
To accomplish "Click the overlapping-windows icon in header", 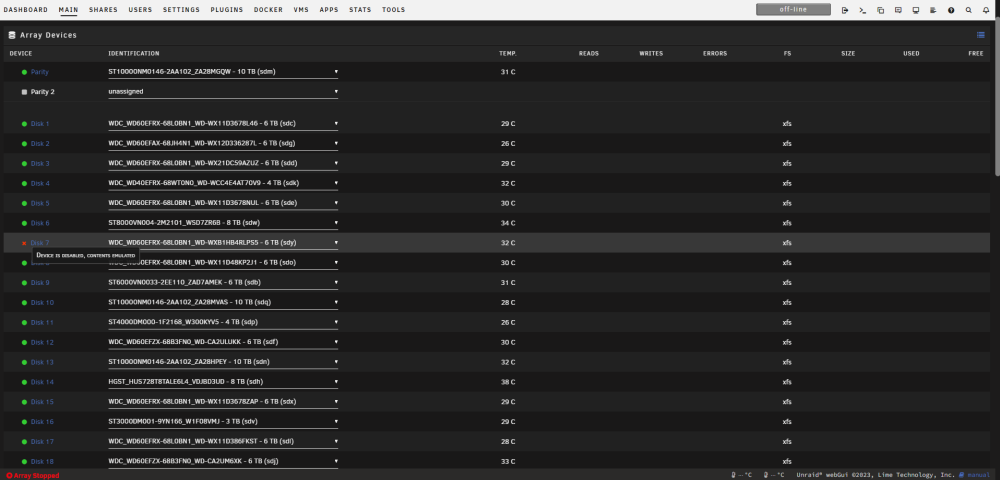I will coord(881,10).
